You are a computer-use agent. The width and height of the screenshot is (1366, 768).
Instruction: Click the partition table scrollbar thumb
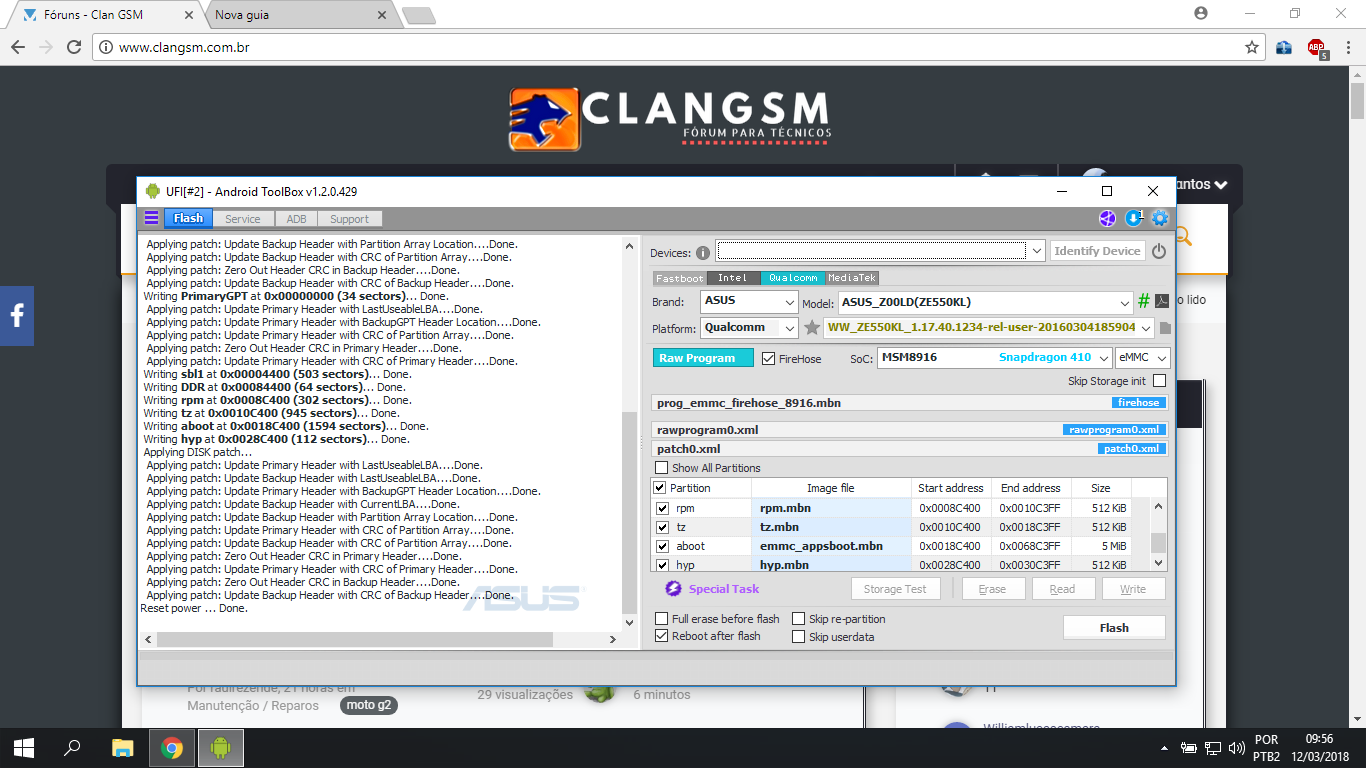1158,543
